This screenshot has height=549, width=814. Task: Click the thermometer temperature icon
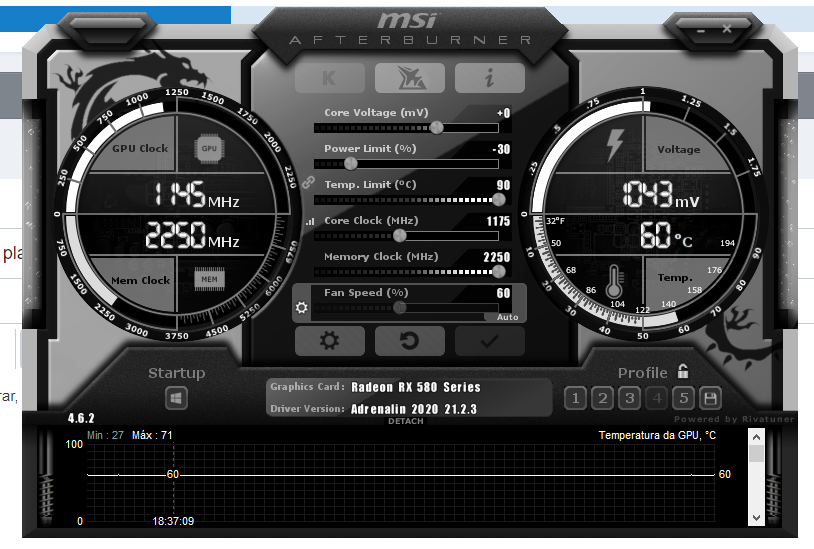(614, 281)
